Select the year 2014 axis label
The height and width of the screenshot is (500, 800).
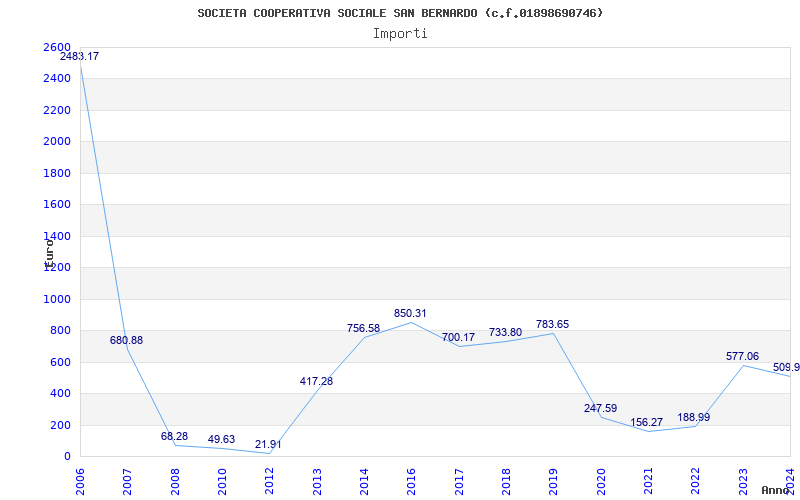(364, 481)
